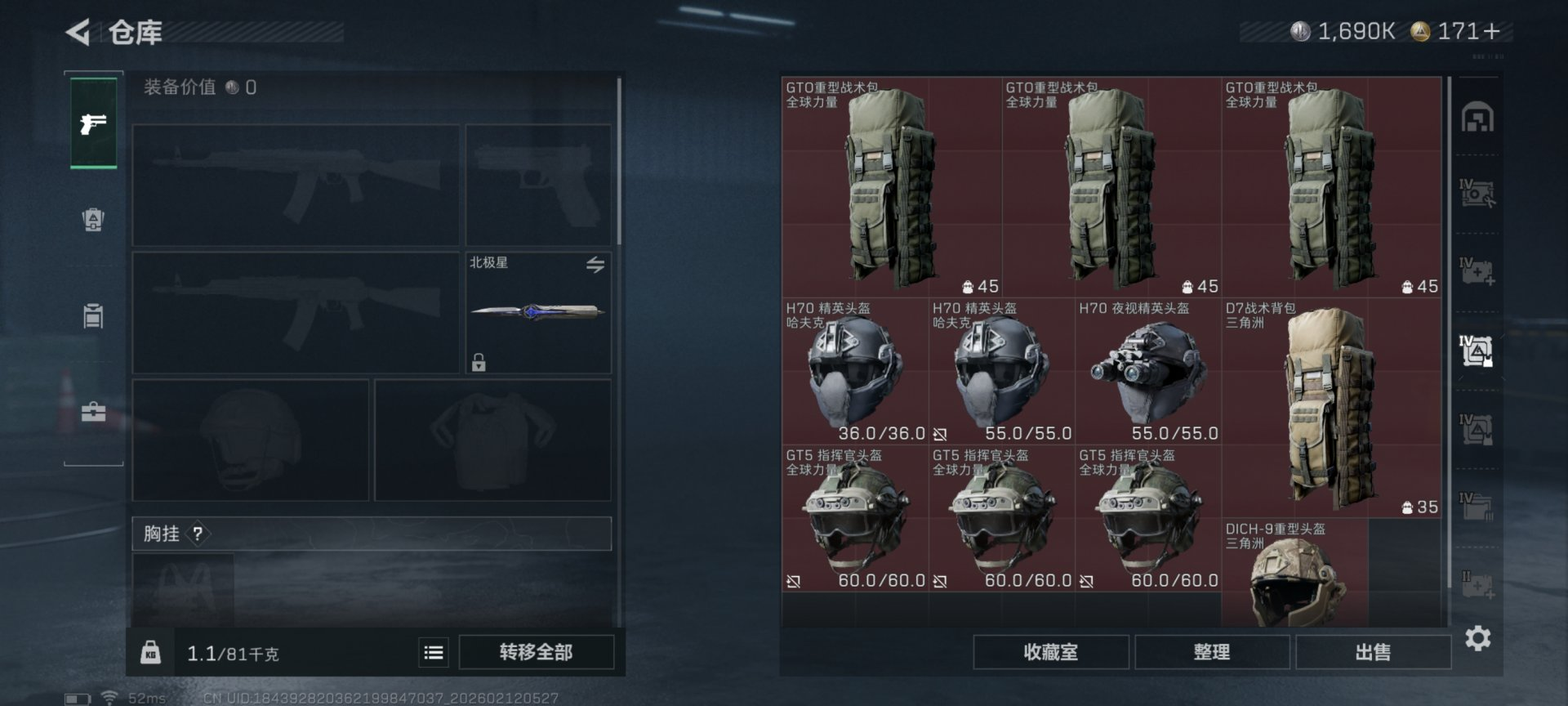Click the question mark next to 胸挂
This screenshot has height=706, width=1568.
tap(198, 534)
